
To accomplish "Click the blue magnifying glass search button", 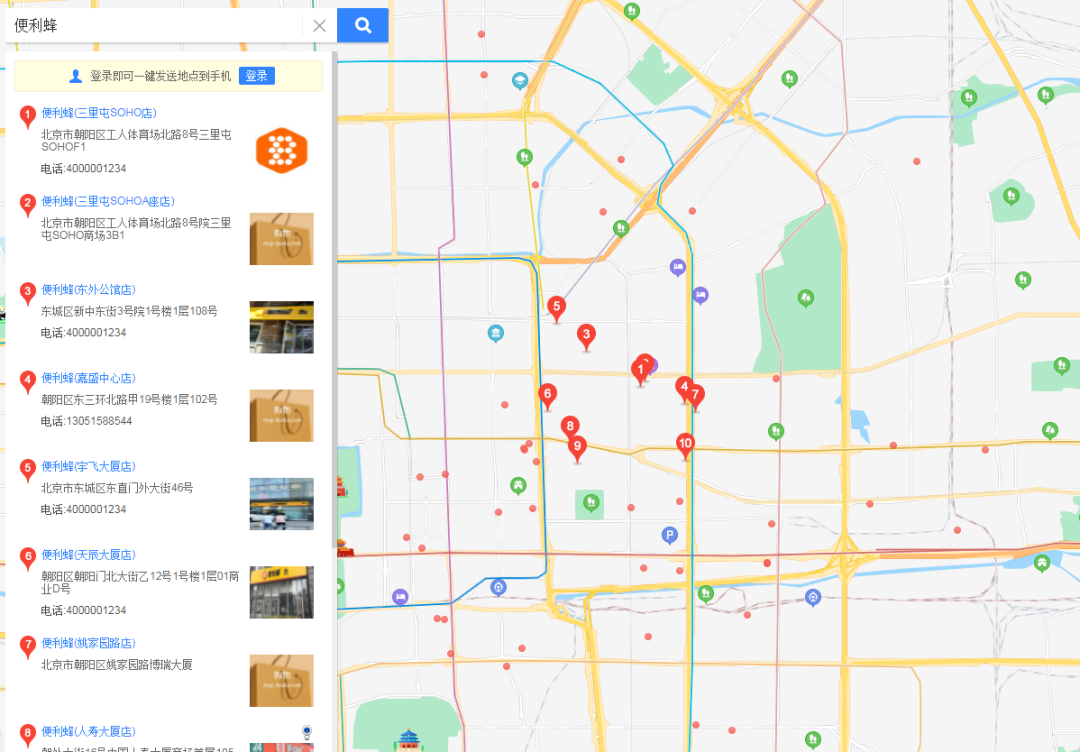I will click(362, 25).
